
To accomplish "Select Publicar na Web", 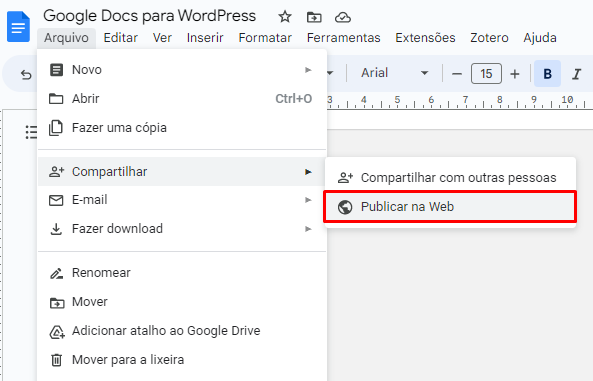I will (x=450, y=207).
